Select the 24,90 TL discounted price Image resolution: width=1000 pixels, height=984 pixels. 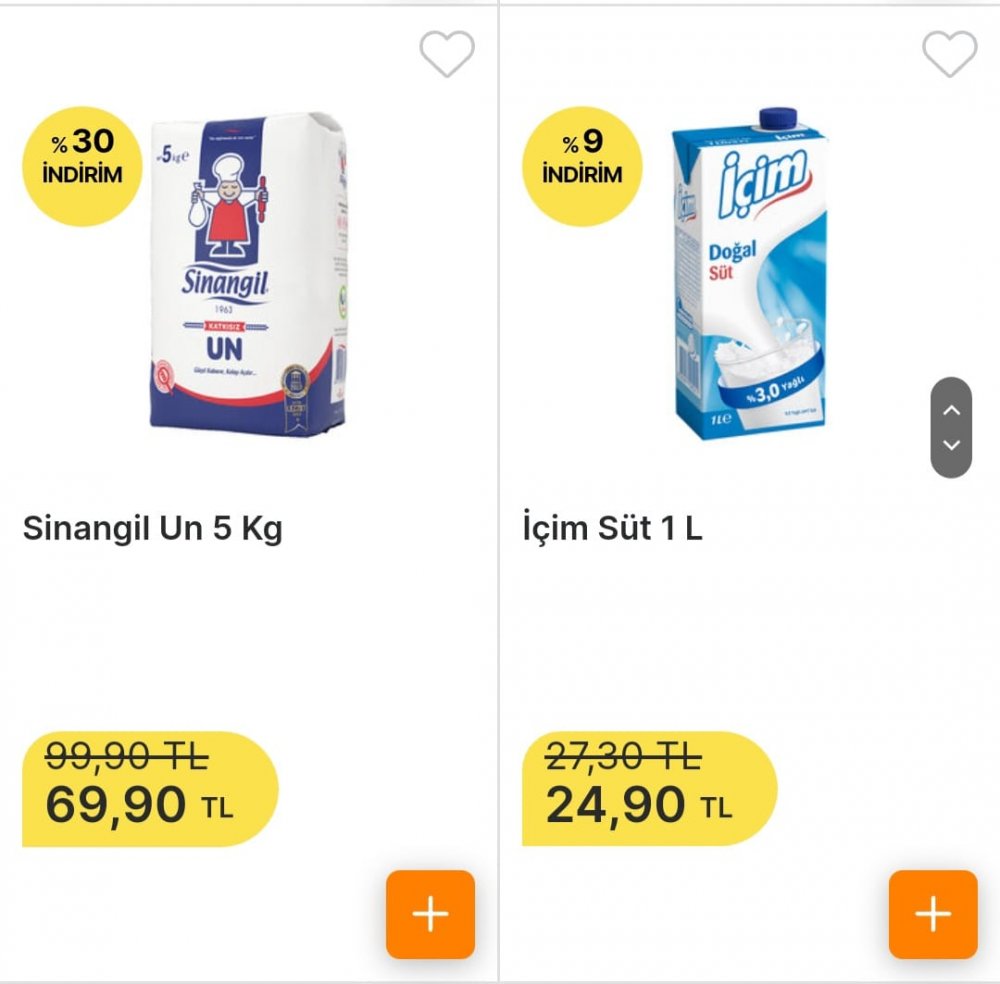[638, 805]
